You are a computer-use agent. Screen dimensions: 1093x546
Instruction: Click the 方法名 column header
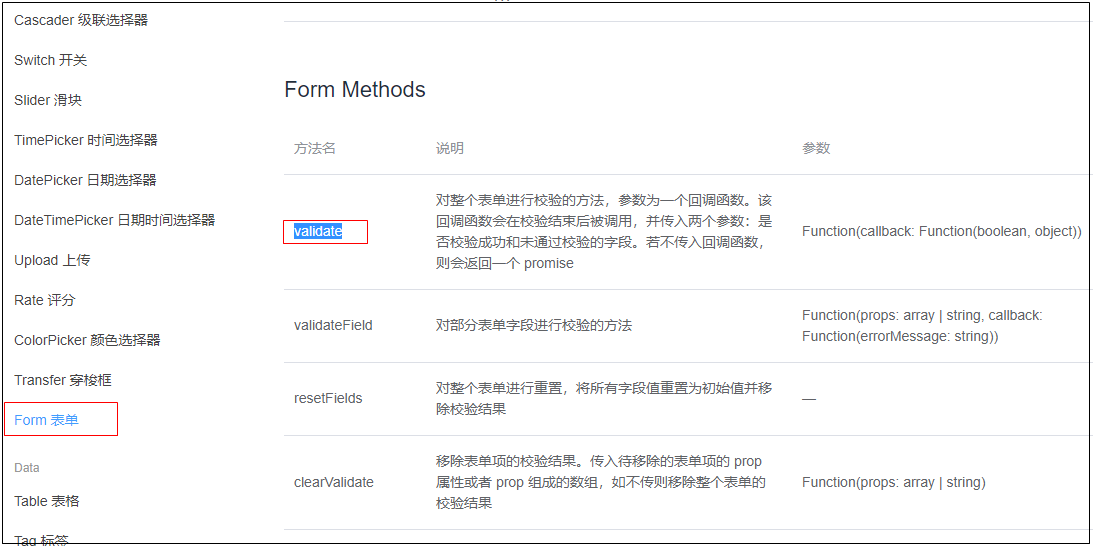click(x=315, y=148)
